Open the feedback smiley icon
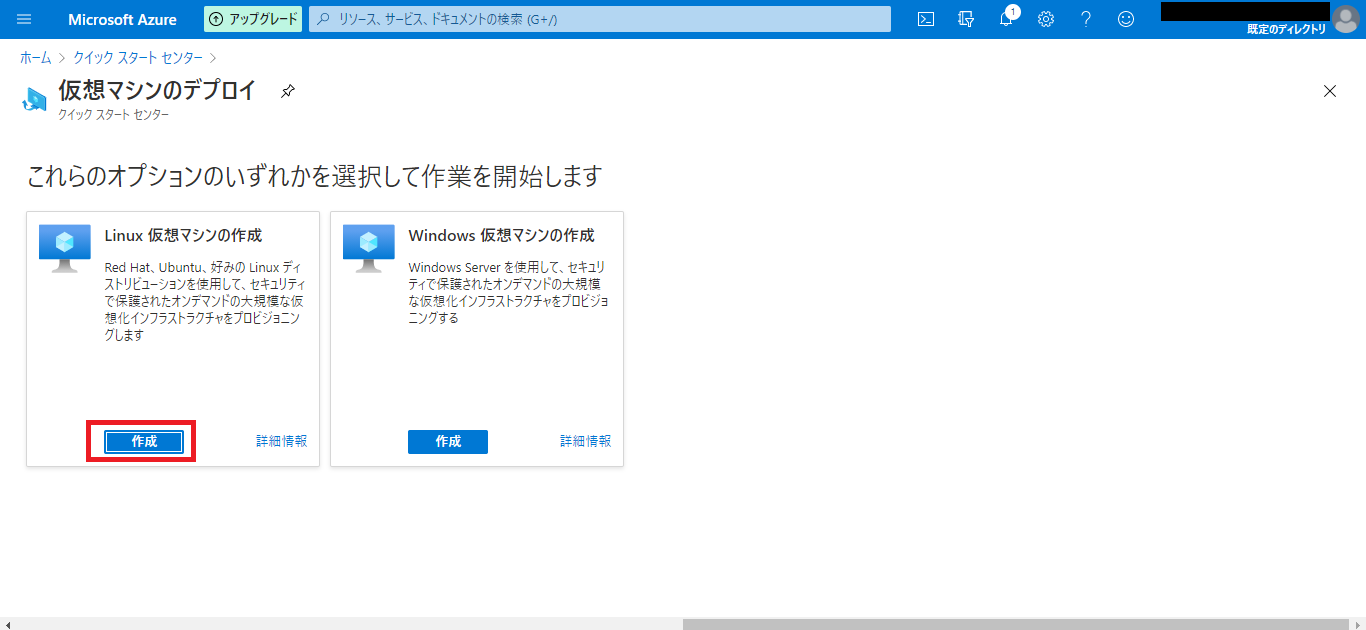Viewport: 1366px width, 630px height. click(1126, 19)
